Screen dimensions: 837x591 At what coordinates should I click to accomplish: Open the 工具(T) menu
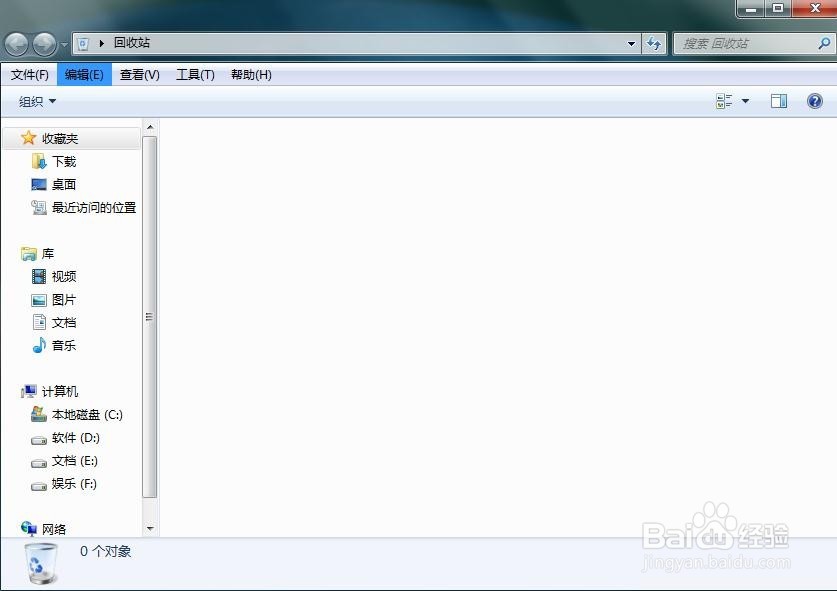tap(195, 75)
